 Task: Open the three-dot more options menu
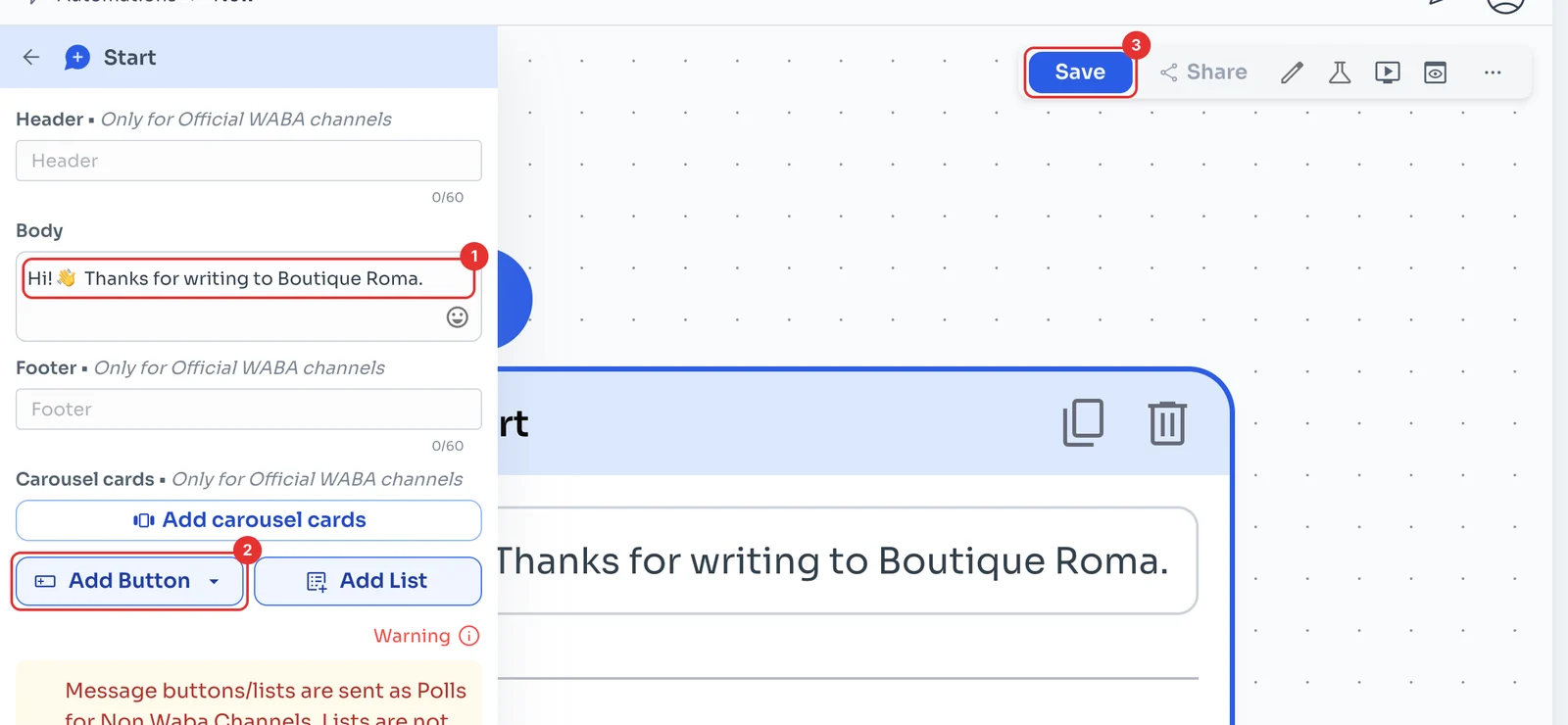pos(1493,72)
